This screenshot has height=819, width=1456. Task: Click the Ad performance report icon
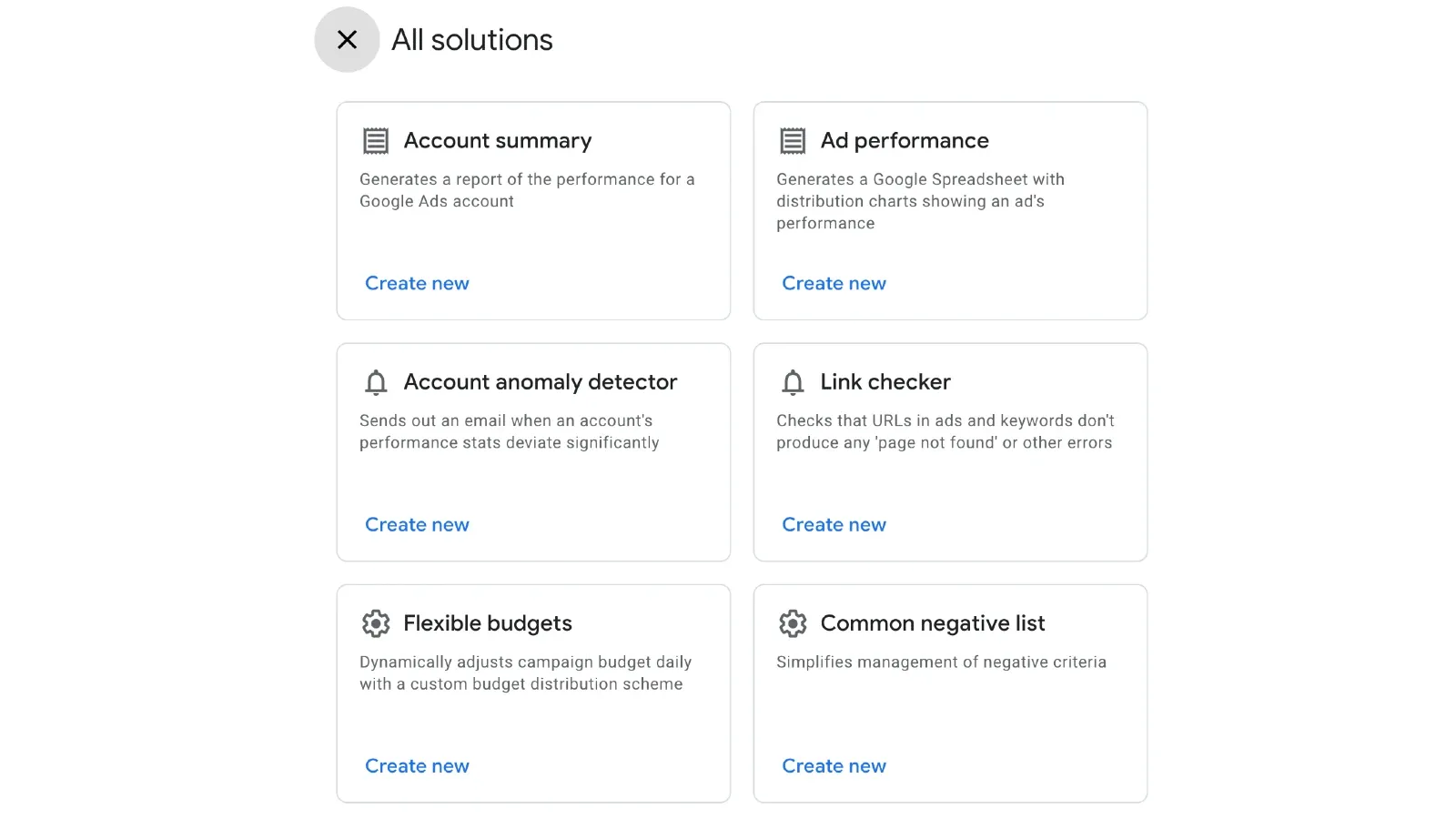(x=793, y=141)
